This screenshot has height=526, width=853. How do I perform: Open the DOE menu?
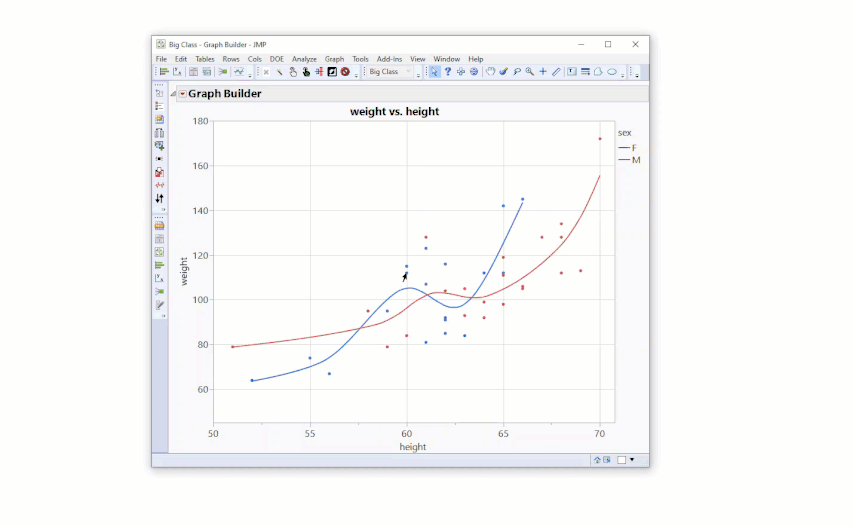(277, 59)
